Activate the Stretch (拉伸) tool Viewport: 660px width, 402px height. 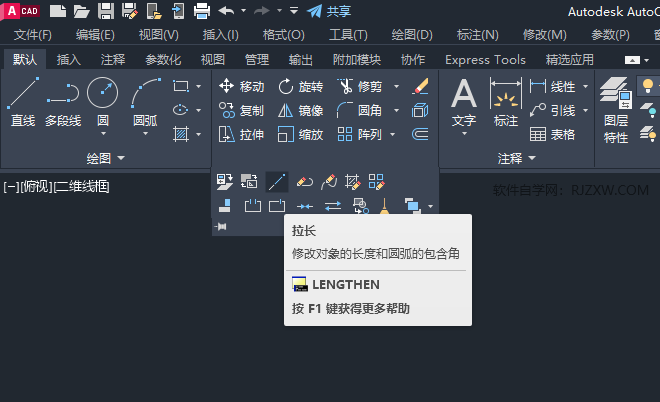tap(242, 135)
